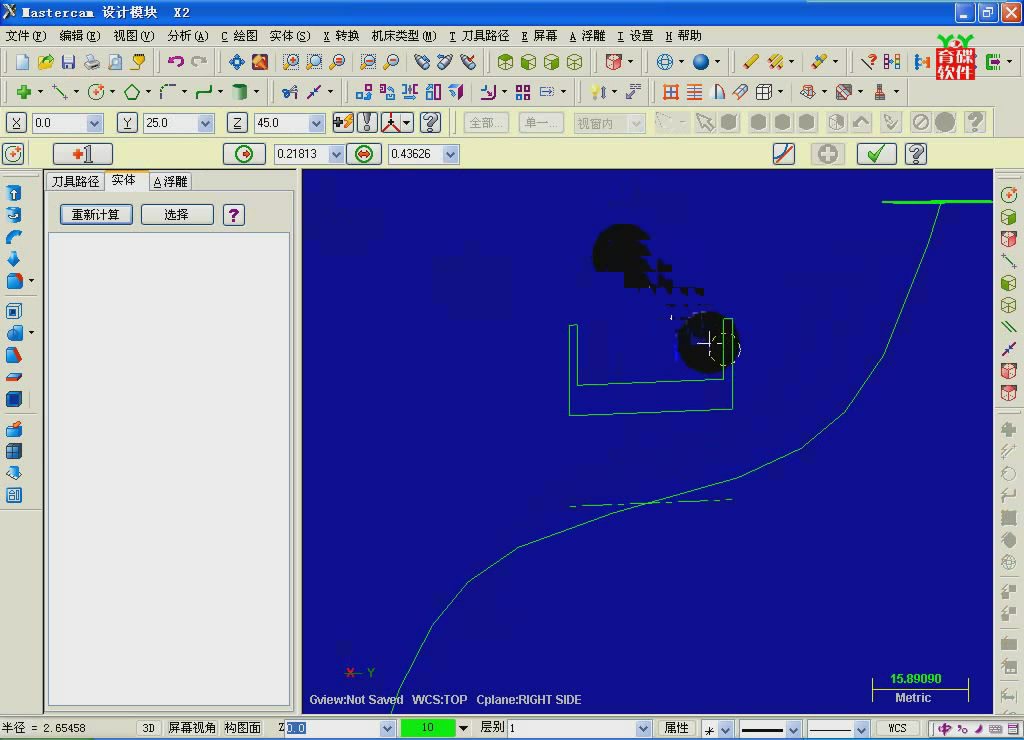The width and height of the screenshot is (1024, 740).
Task: Open the 层别 level dropdown
Action: (x=643, y=728)
